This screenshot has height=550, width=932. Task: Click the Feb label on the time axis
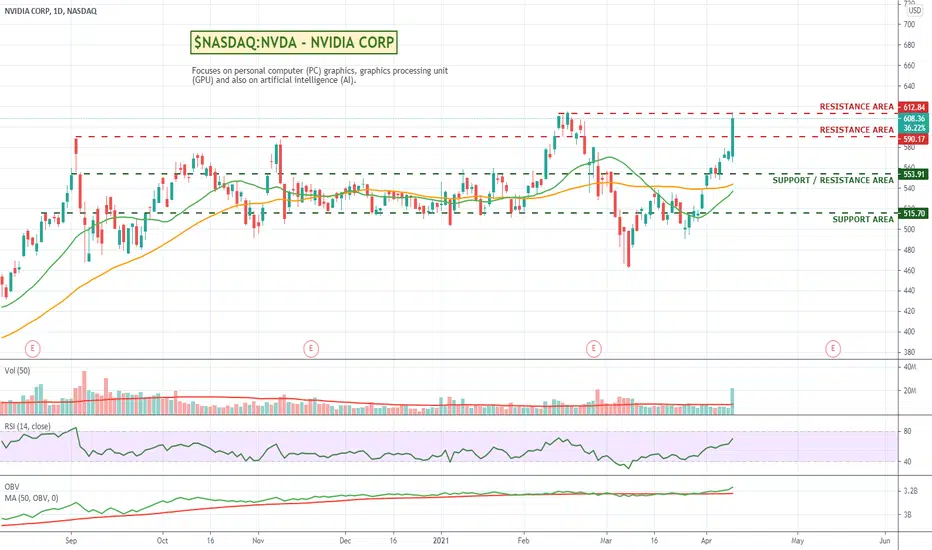[x=523, y=540]
